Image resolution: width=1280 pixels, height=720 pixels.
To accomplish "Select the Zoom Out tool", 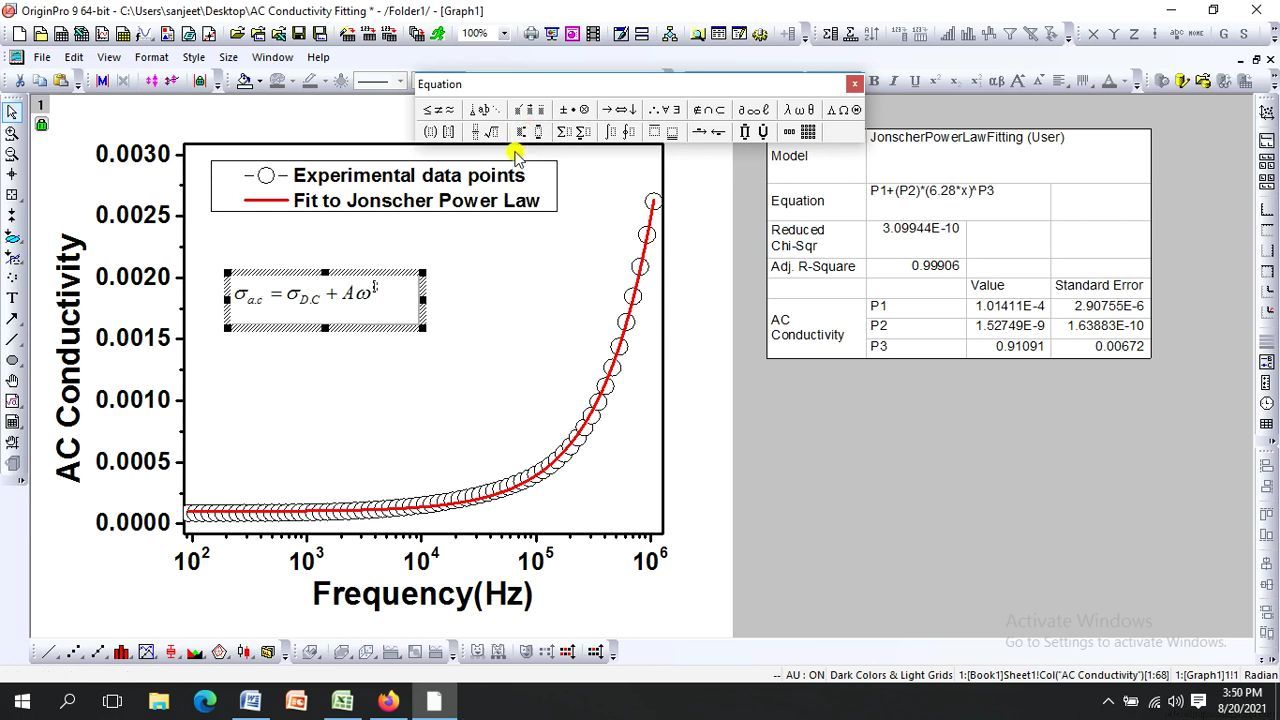I will pyautogui.click(x=12, y=154).
